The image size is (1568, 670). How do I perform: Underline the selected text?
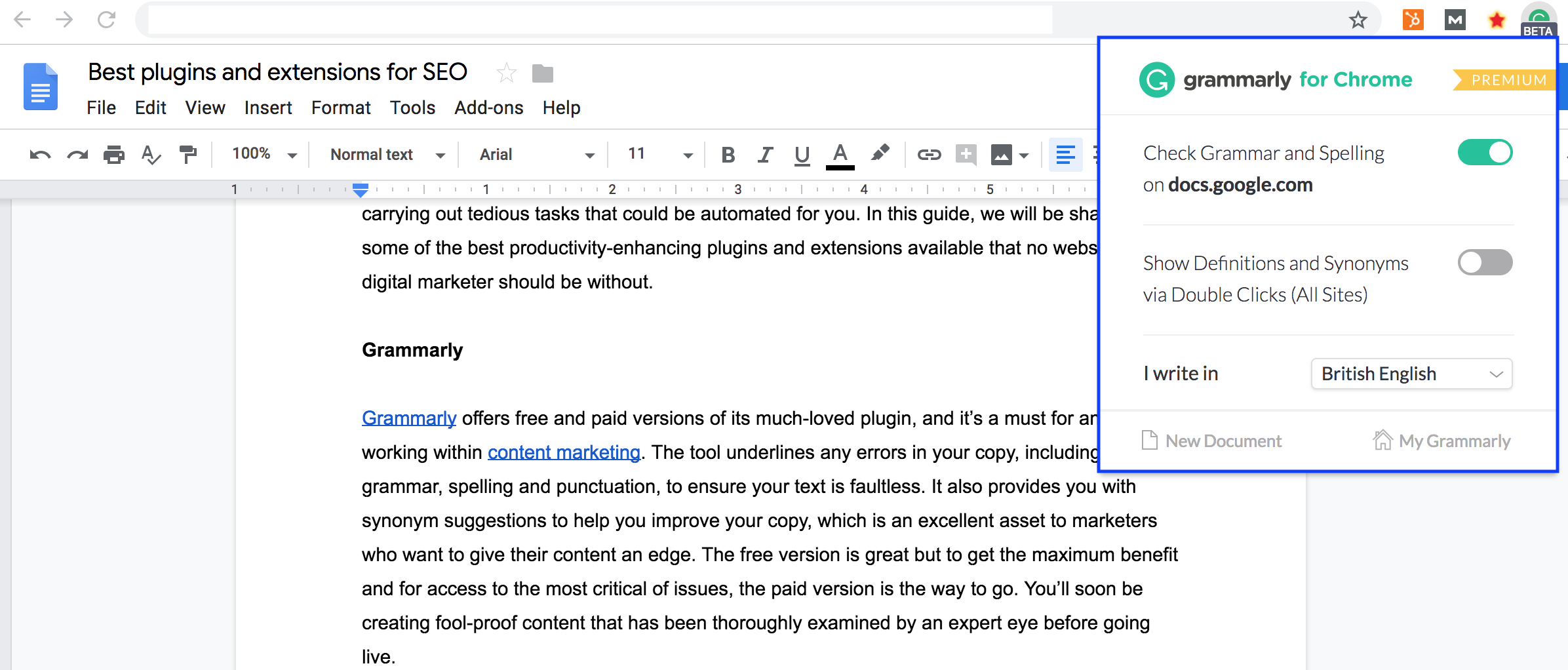pos(802,155)
